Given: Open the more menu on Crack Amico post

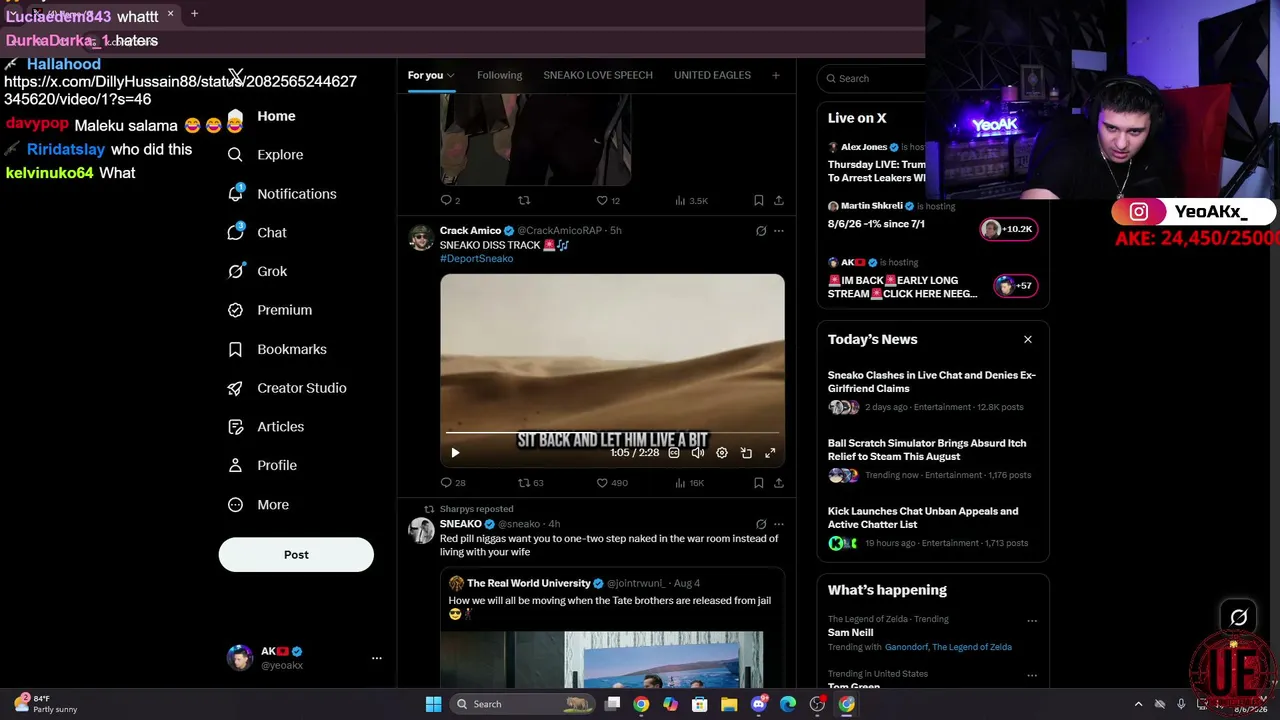Looking at the screenshot, I should coord(779,231).
